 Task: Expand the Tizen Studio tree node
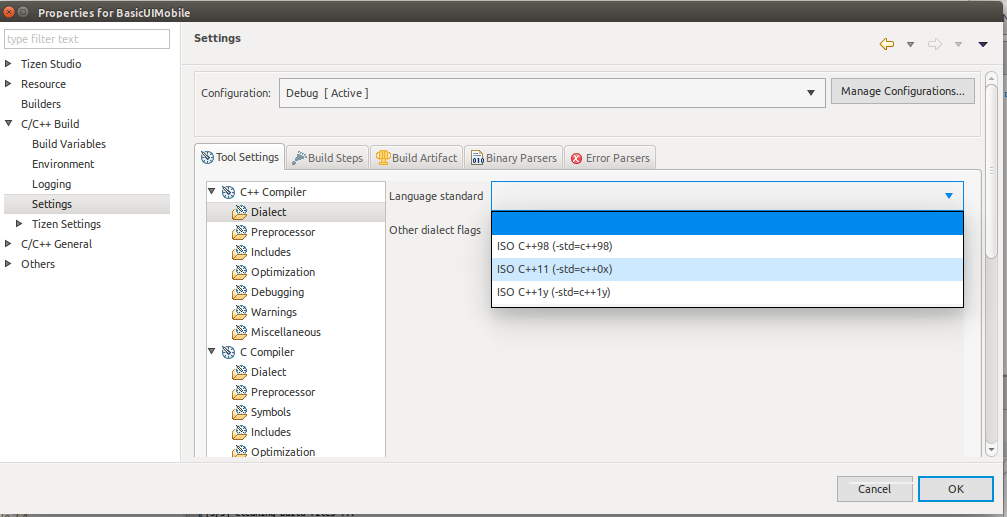click(x=9, y=64)
